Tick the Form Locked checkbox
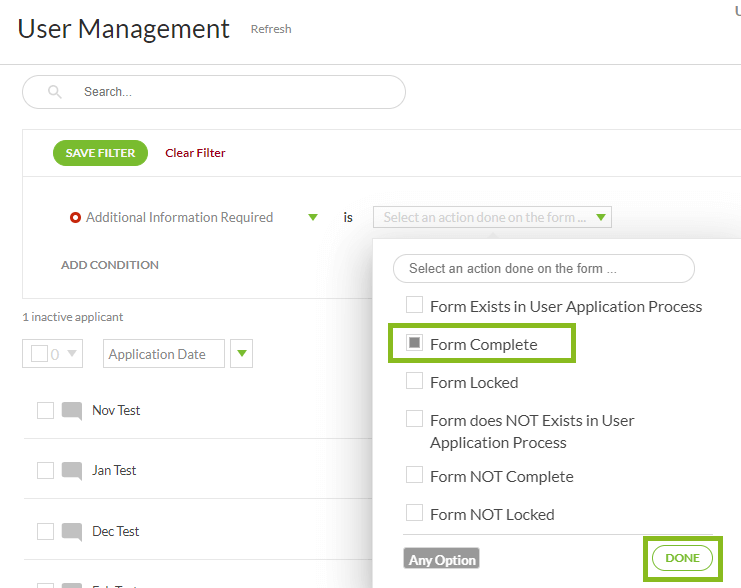This screenshot has height=588, width=741. [414, 382]
